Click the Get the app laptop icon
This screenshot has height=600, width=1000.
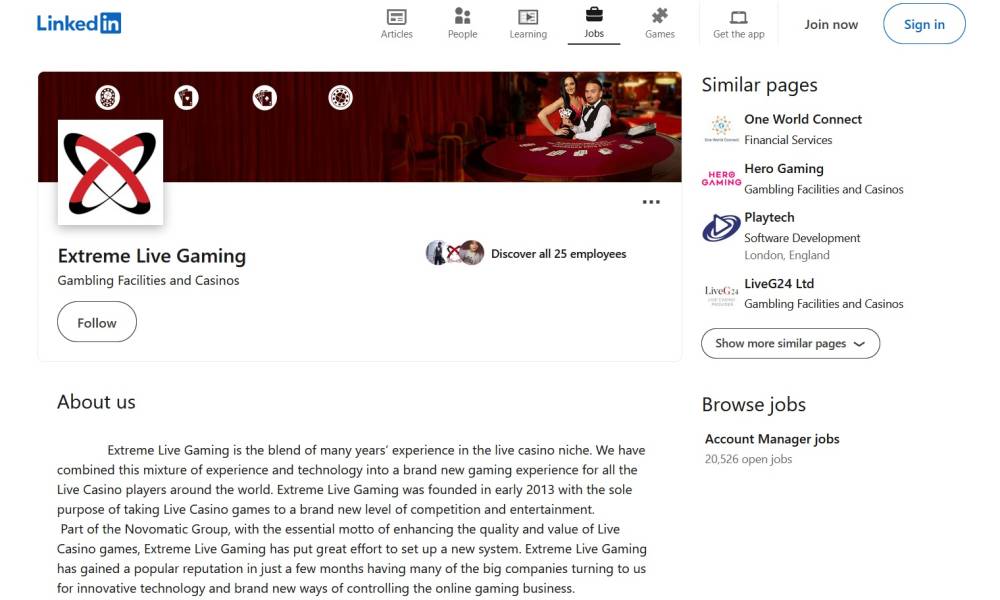739,17
